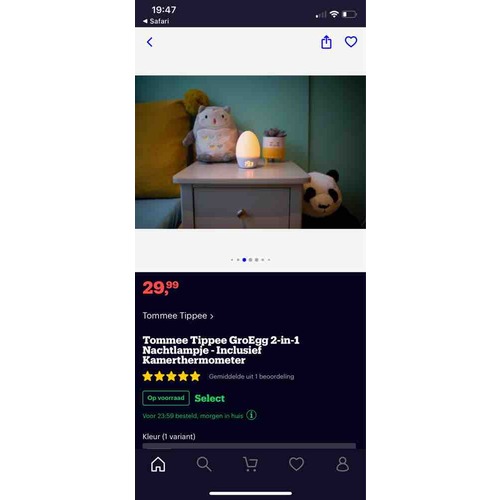The image size is (500, 500).
Task: Open the shopping cart icon
Action: pos(250,464)
